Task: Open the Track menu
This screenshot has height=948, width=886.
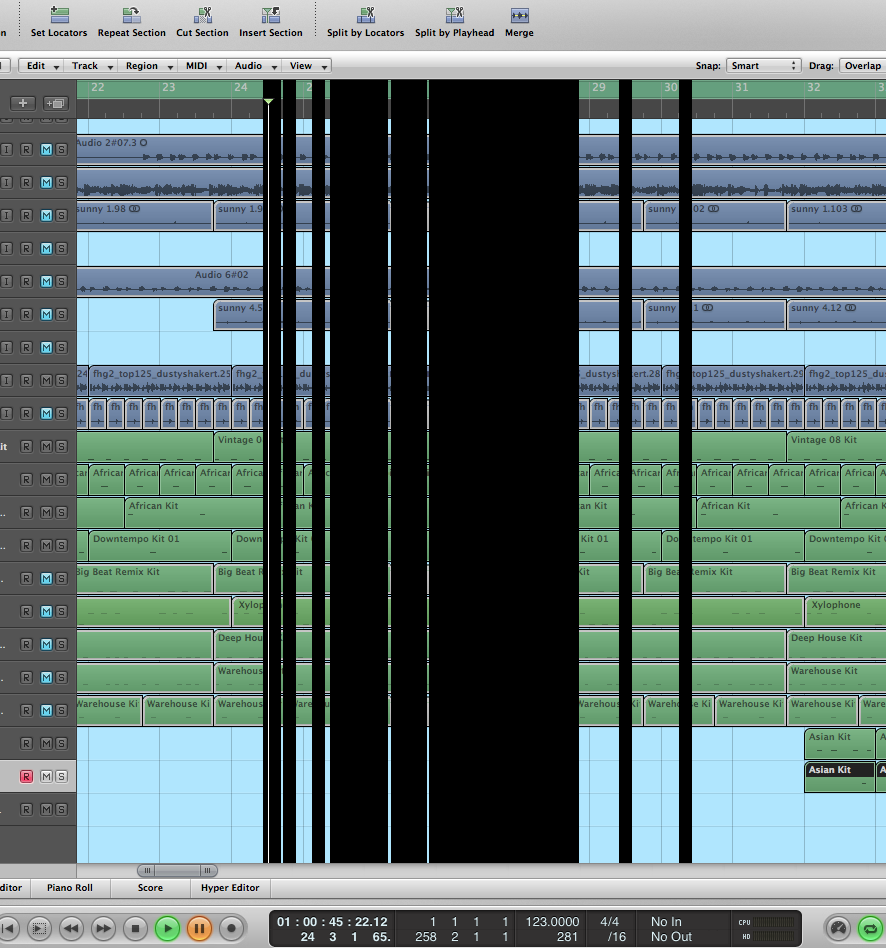Action: point(92,66)
